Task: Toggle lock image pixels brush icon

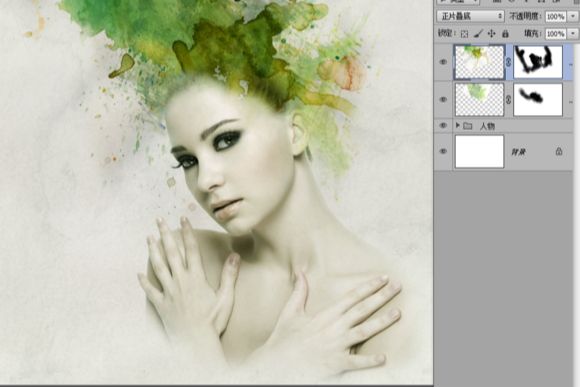Action: pos(478,34)
